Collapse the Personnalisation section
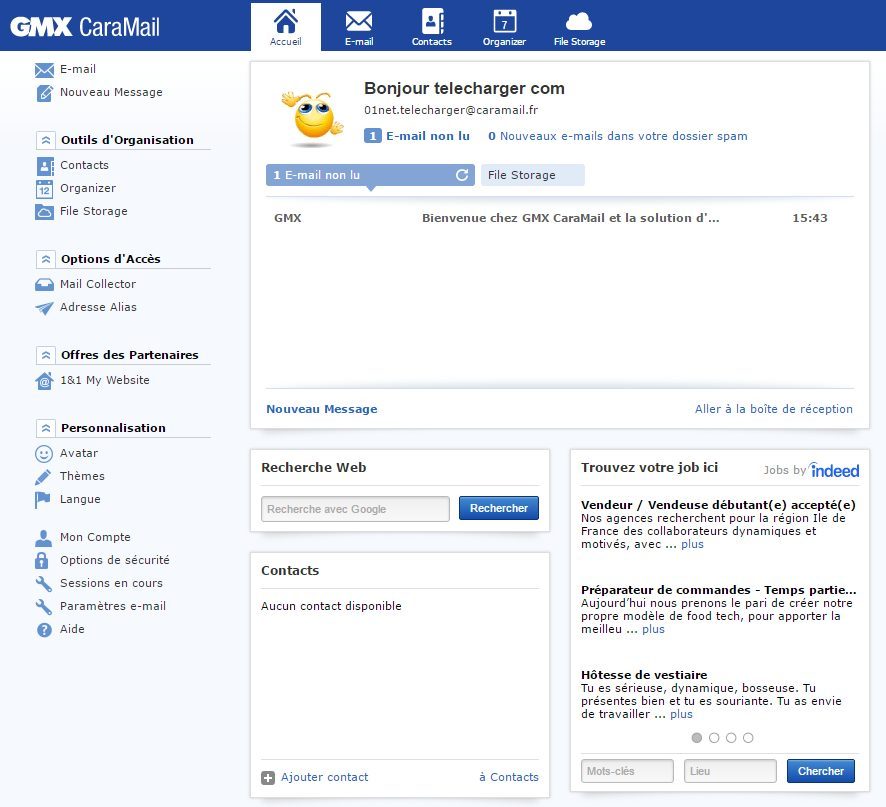Viewport: 886px width, 807px height. tap(45, 428)
